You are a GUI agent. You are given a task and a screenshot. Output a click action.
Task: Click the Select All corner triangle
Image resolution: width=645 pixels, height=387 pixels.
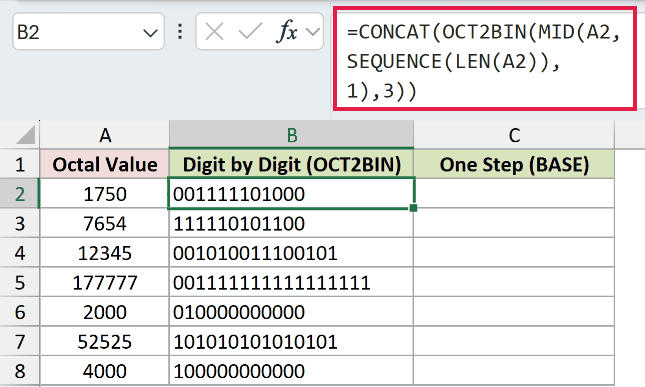pos(26,135)
